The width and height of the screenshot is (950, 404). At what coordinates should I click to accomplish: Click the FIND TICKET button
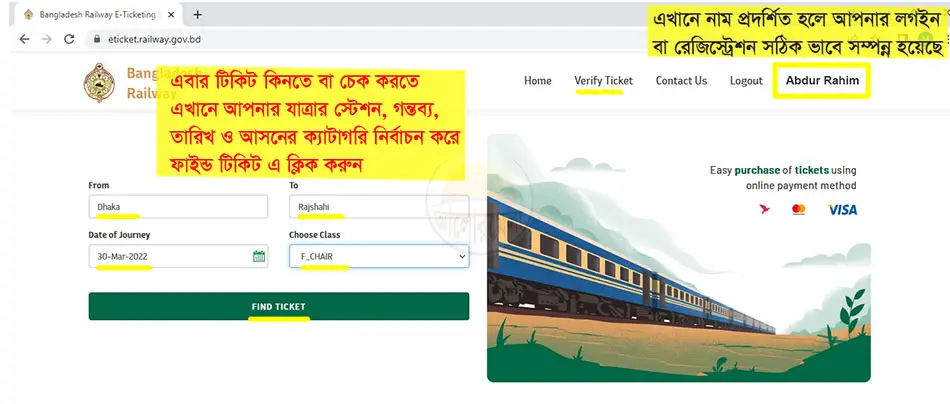tap(279, 306)
